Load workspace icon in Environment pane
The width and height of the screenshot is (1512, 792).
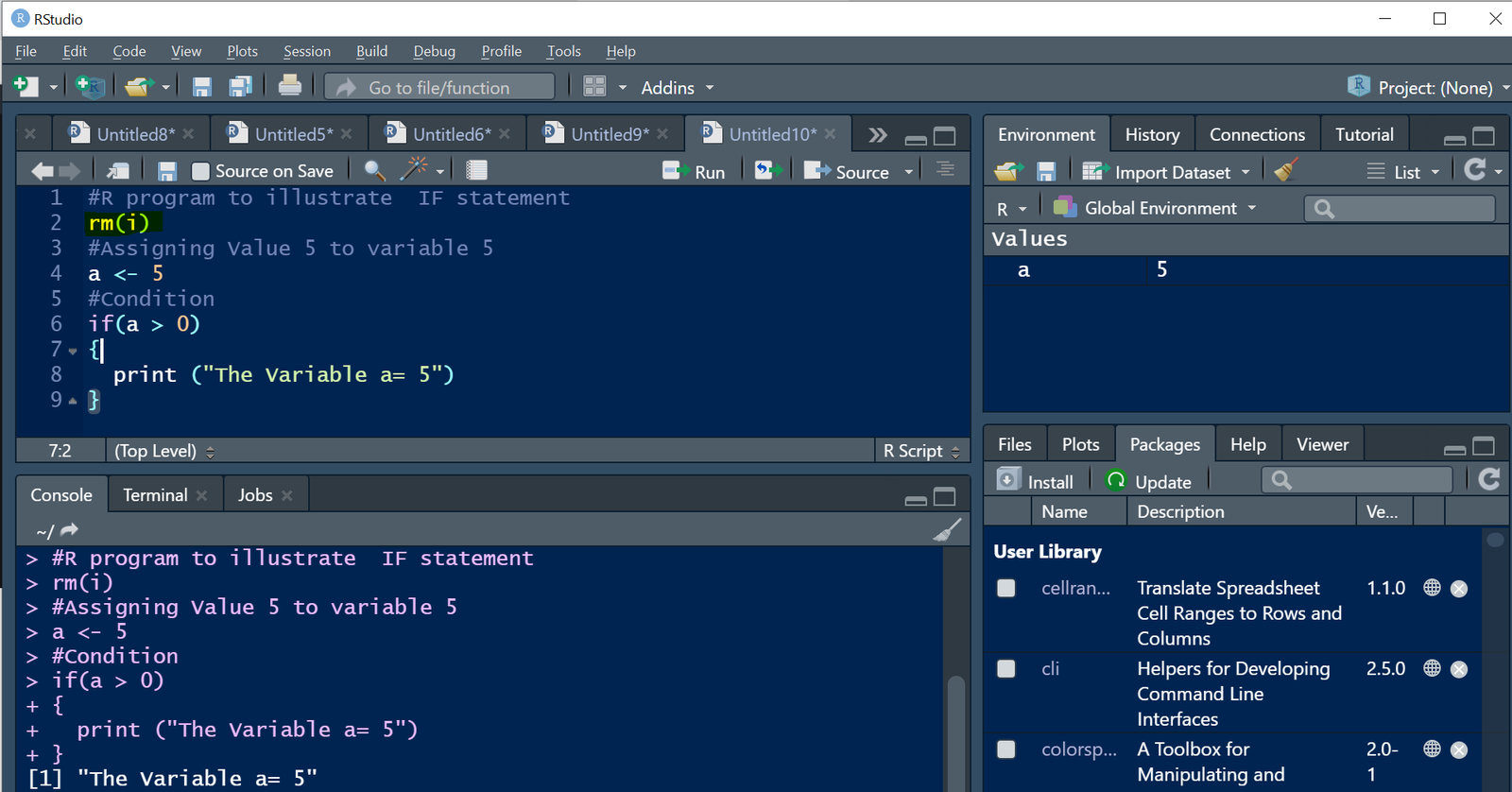[x=1008, y=171]
